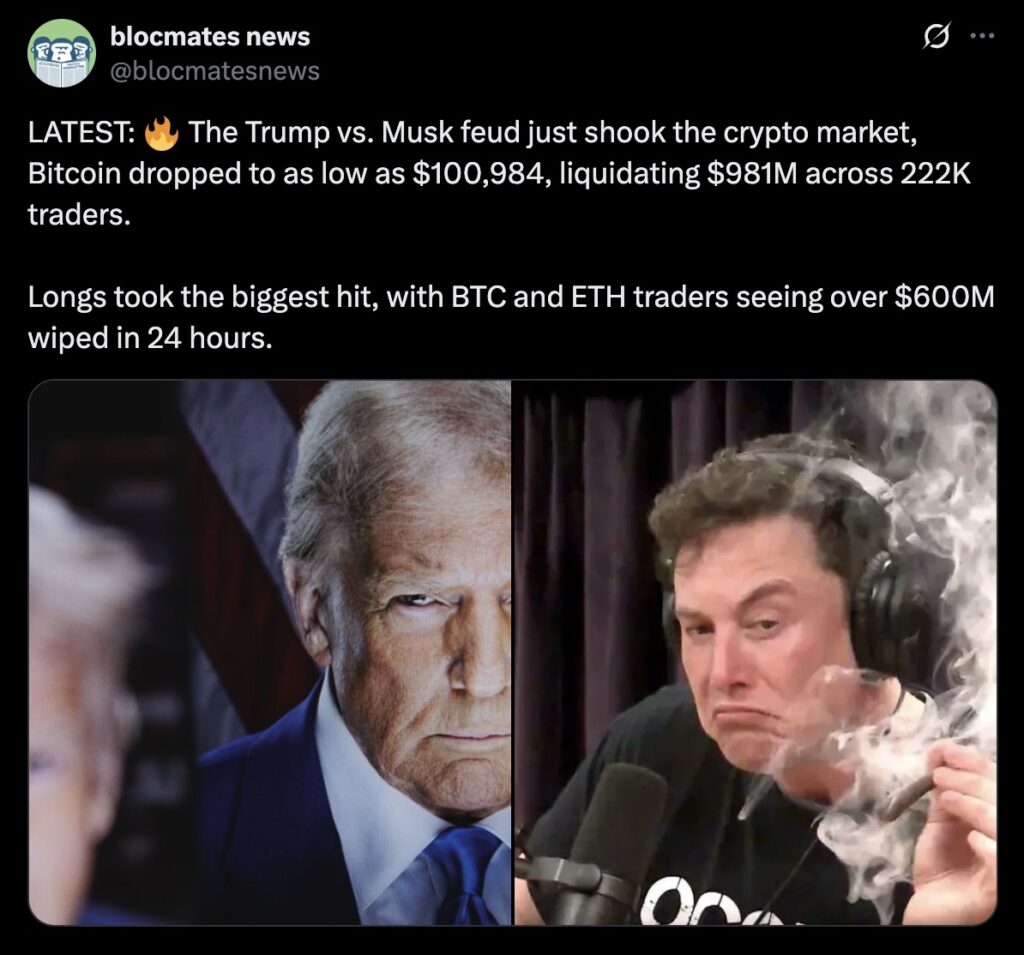This screenshot has width=1024, height=955.
Task: Open the left photo of man in suit
Action: (270, 652)
